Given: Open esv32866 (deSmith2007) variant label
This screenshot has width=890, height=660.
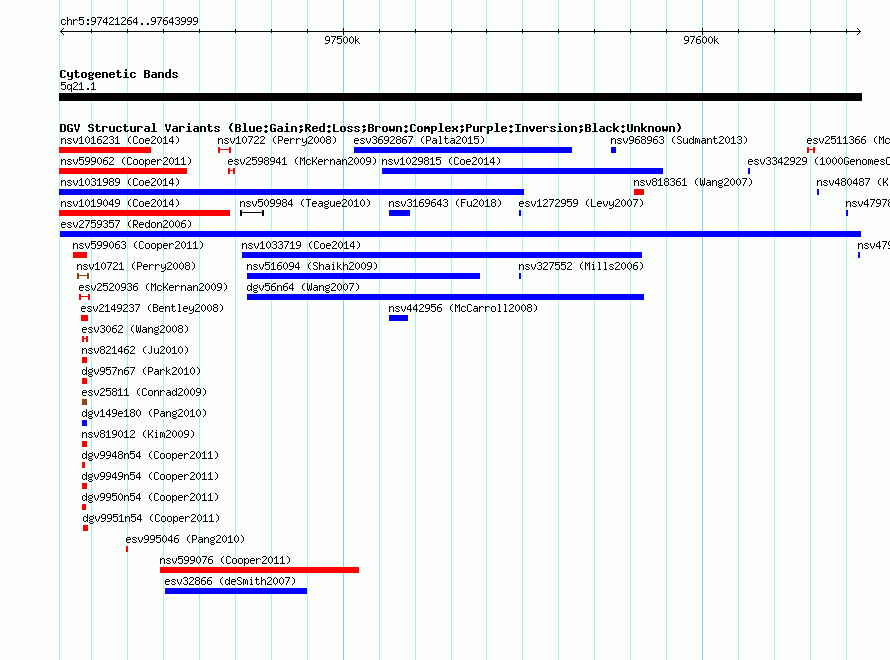Looking at the screenshot, I should tap(230, 581).
